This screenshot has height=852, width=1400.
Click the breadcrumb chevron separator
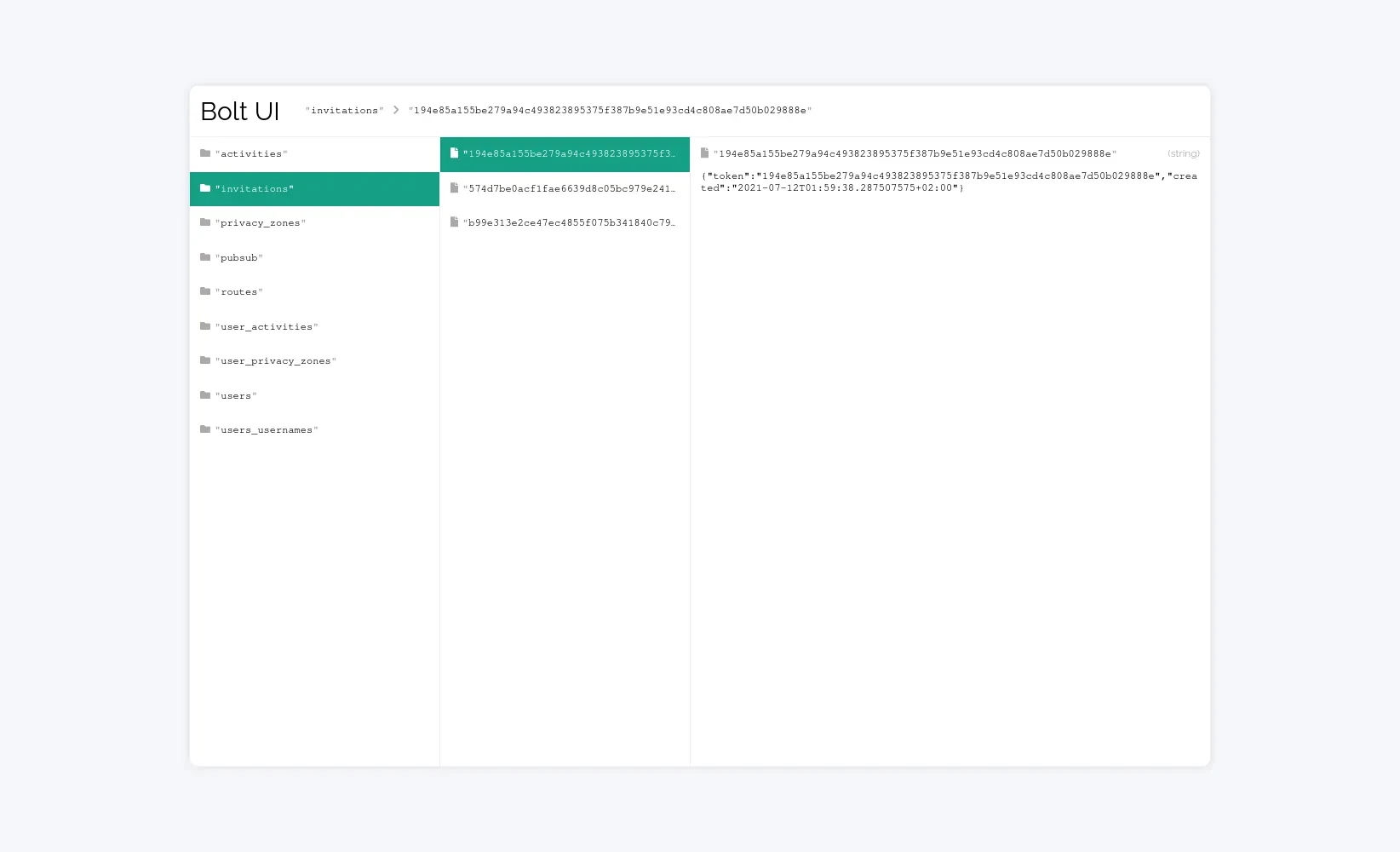point(396,110)
